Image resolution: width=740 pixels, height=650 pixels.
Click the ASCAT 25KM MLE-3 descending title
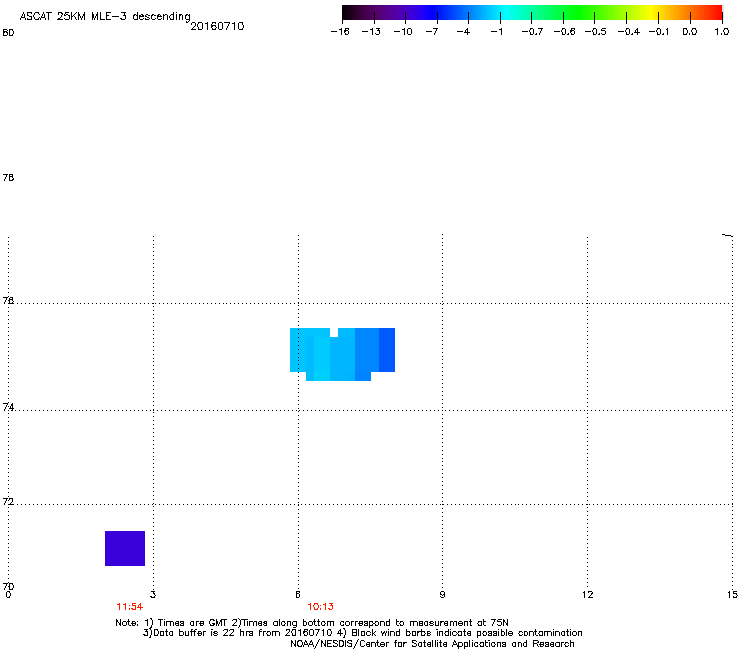coord(105,16)
